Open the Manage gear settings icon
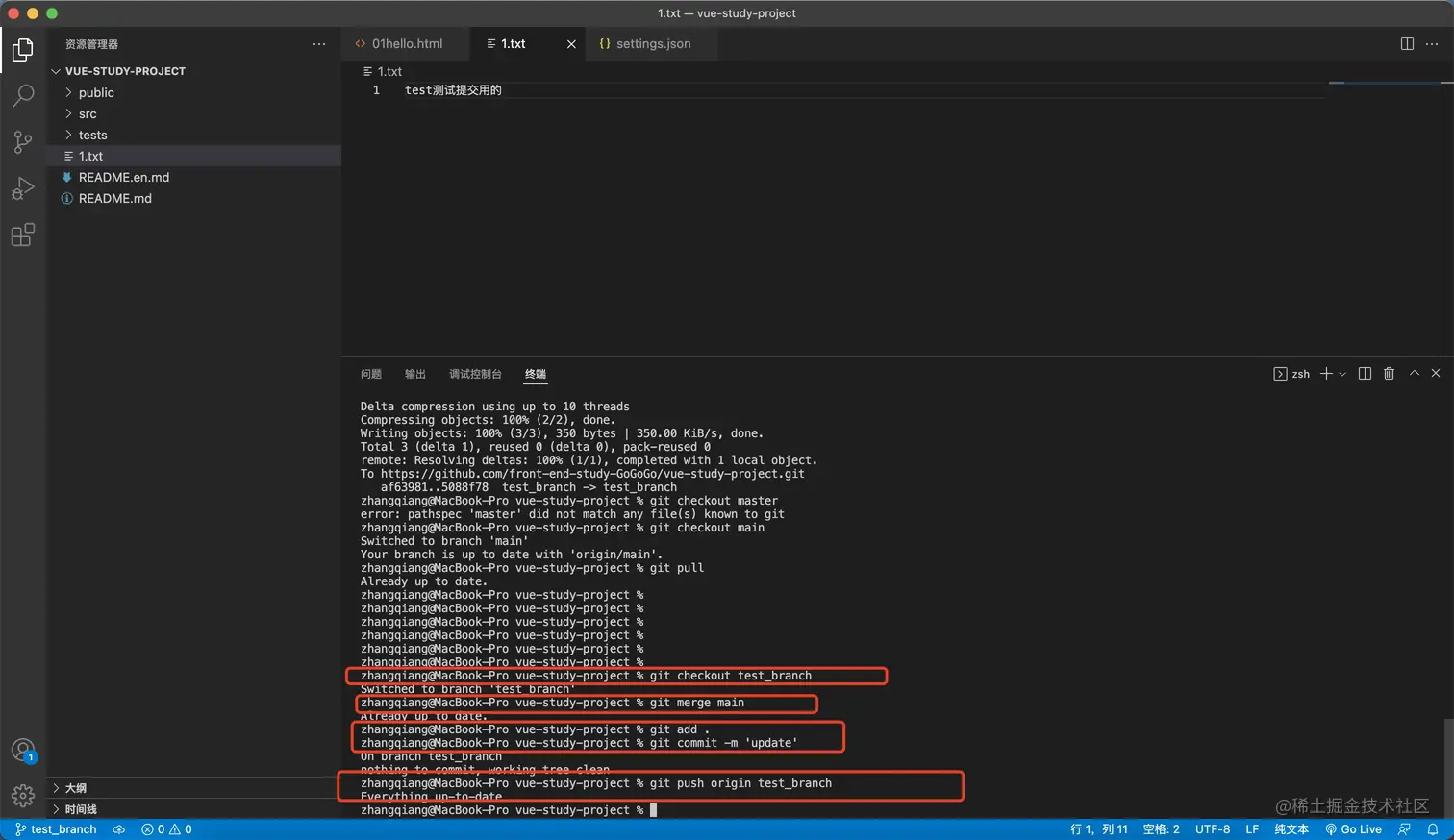This screenshot has height=840, width=1454. tap(23, 796)
